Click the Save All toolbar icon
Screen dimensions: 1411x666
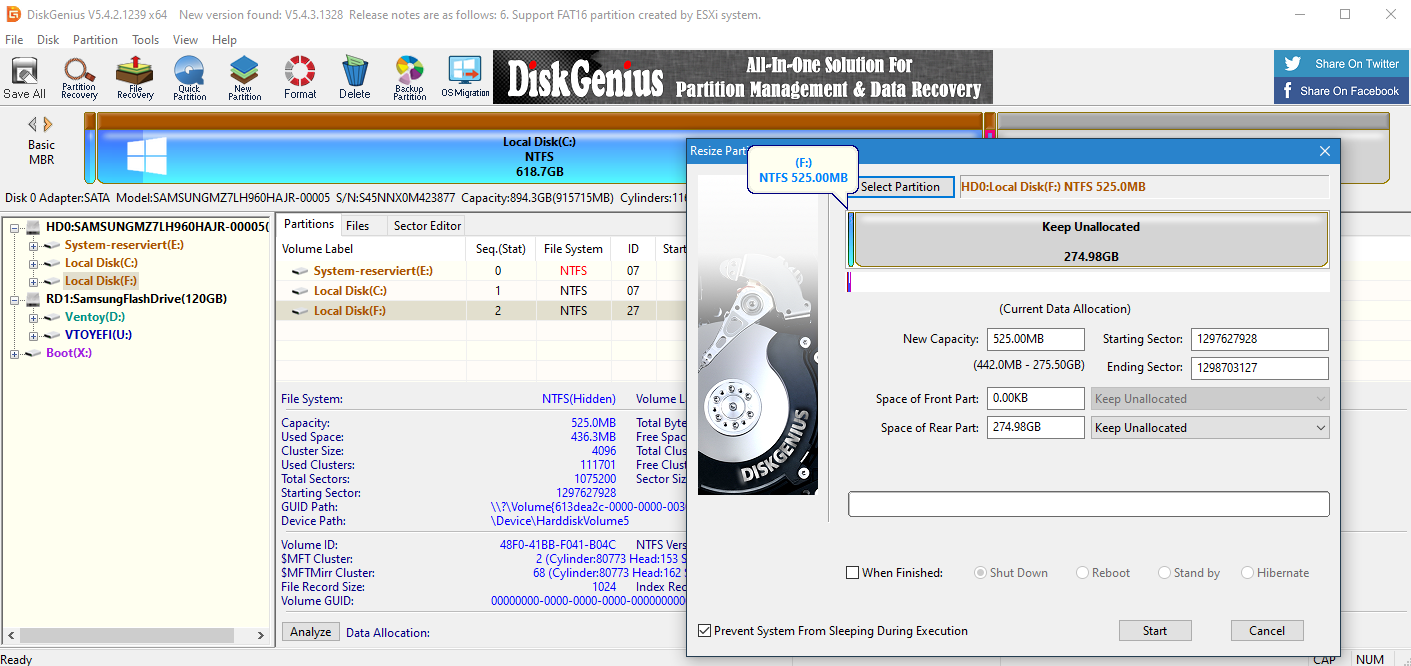coord(24,78)
